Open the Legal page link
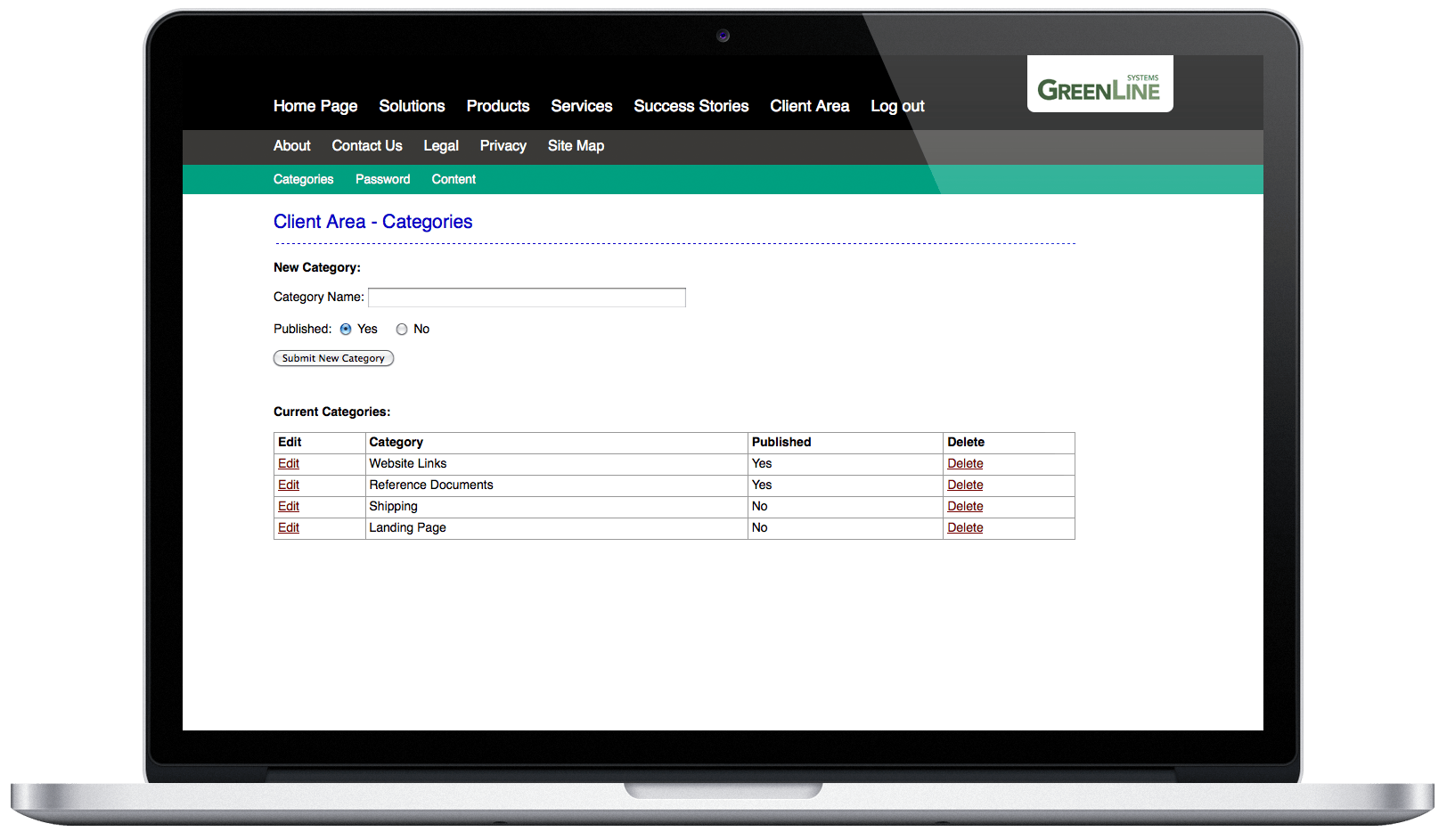Screen dimensions: 1447x840 (x=441, y=146)
